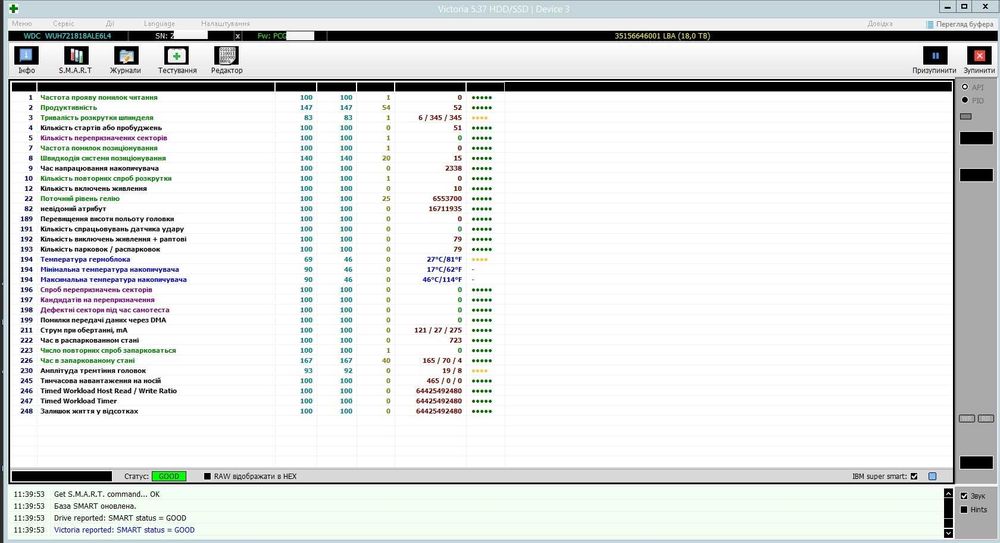Pause with the Призупинити button
This screenshot has height=543, width=1000.
[x=934, y=61]
